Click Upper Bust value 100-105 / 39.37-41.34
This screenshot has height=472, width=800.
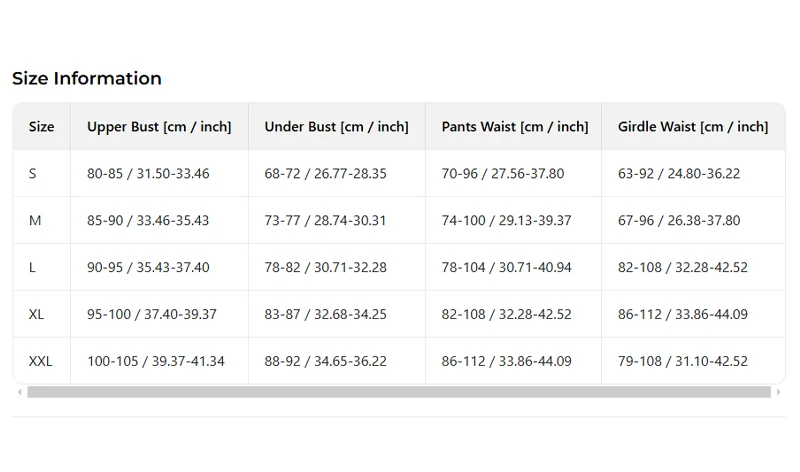[x=156, y=361]
